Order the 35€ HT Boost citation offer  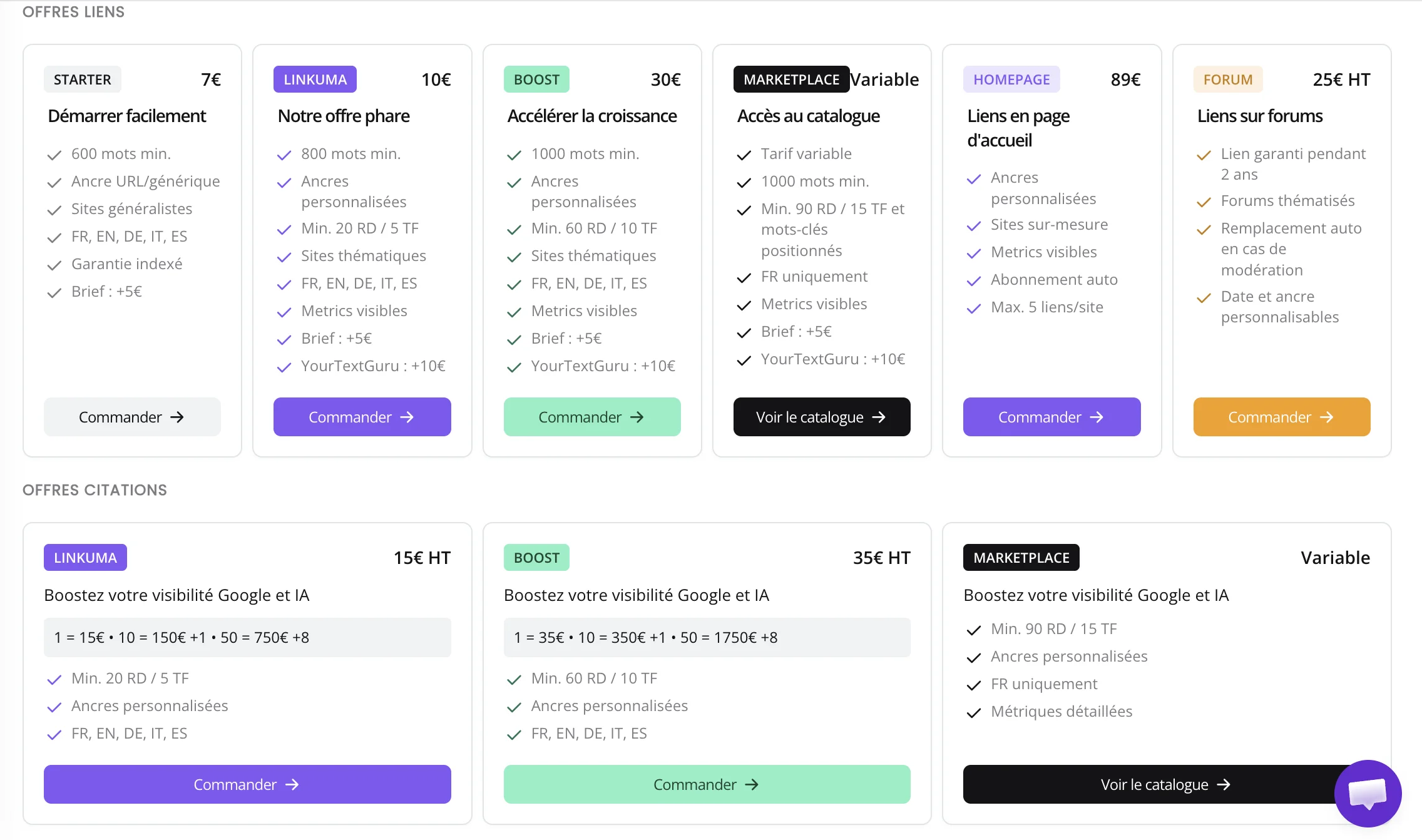click(707, 784)
